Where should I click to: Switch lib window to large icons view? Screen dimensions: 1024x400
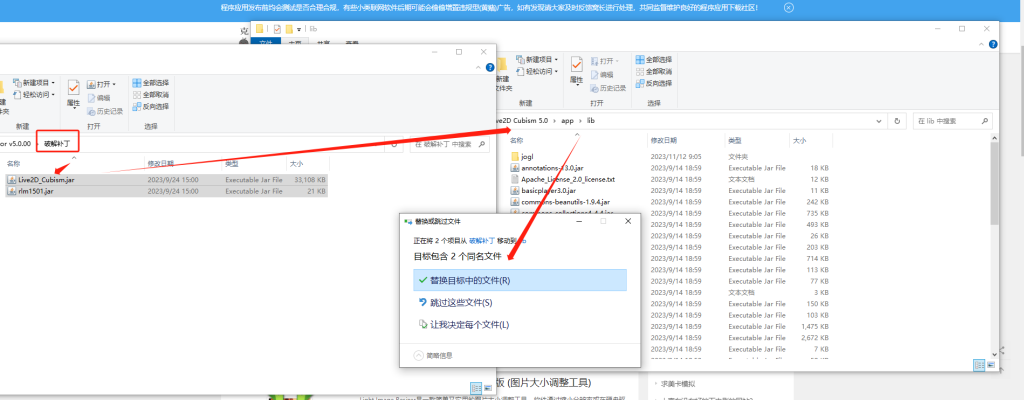[991, 364]
